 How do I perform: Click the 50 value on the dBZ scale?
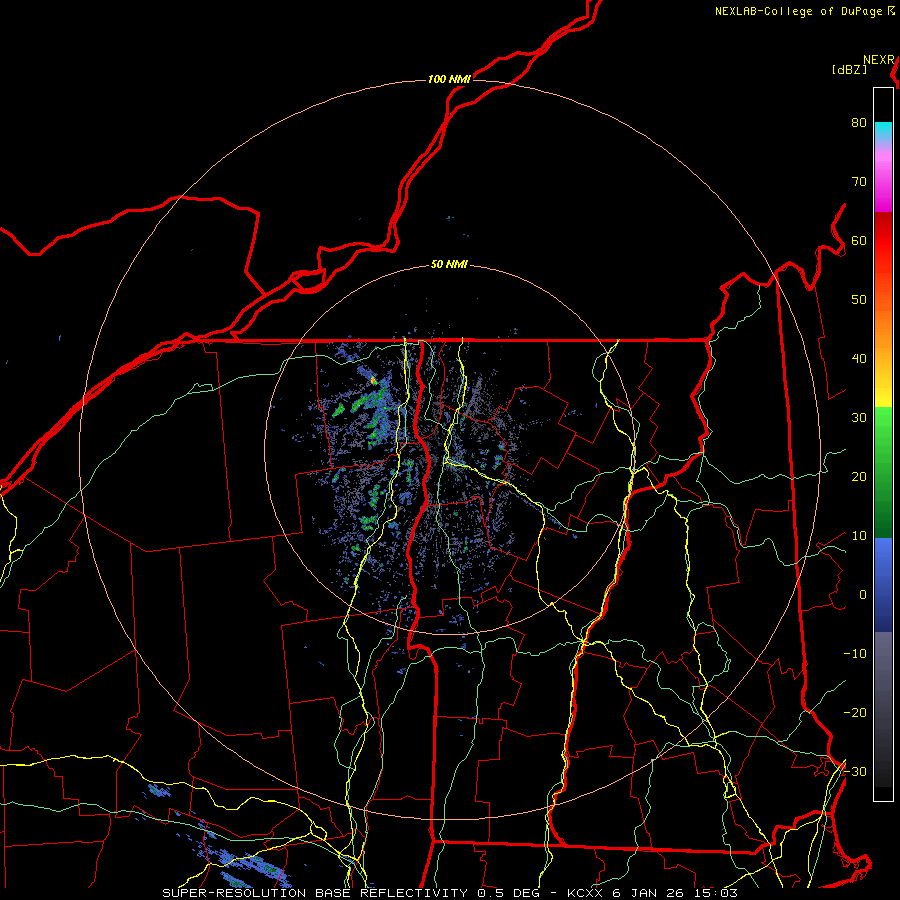pyautogui.click(x=859, y=300)
